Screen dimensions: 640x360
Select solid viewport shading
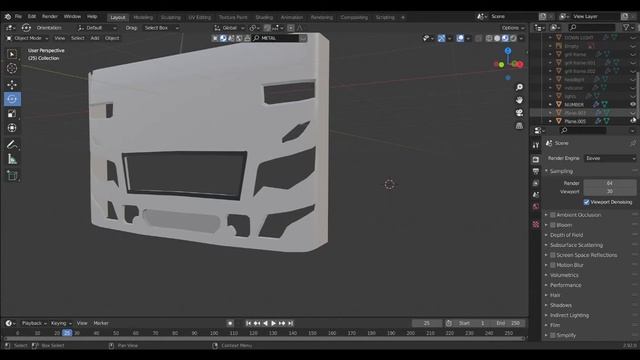click(x=497, y=38)
